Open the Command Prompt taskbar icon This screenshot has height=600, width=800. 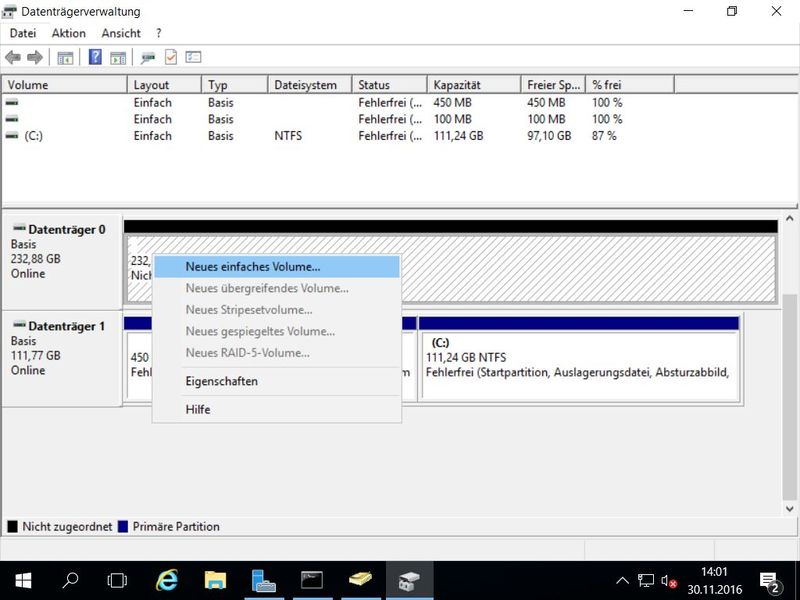[312, 580]
